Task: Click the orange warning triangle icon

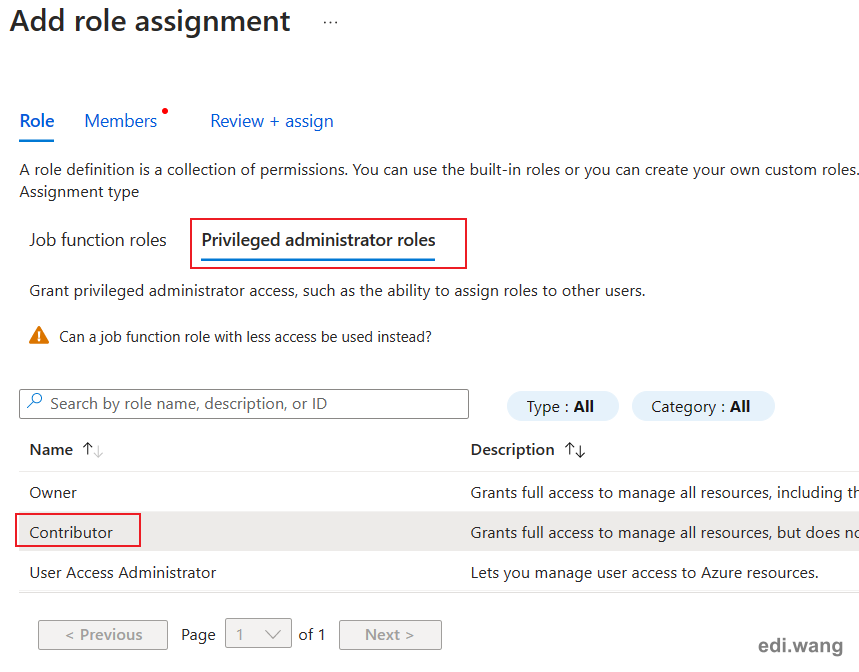Action: (x=39, y=335)
